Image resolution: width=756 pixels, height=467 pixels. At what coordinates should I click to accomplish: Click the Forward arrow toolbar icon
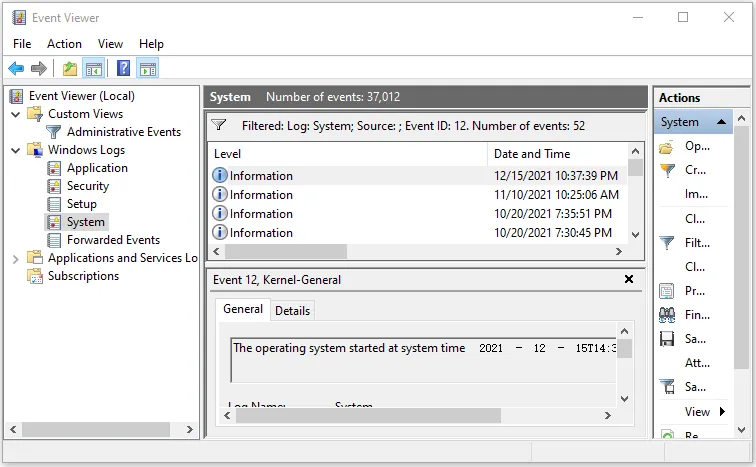[39, 68]
